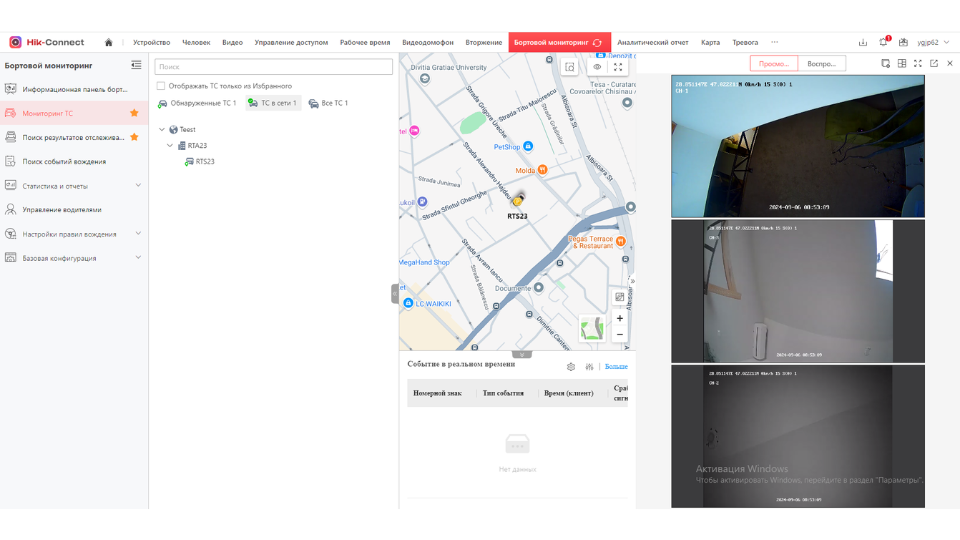Select the Все ТС 1 filter tab

(328, 103)
